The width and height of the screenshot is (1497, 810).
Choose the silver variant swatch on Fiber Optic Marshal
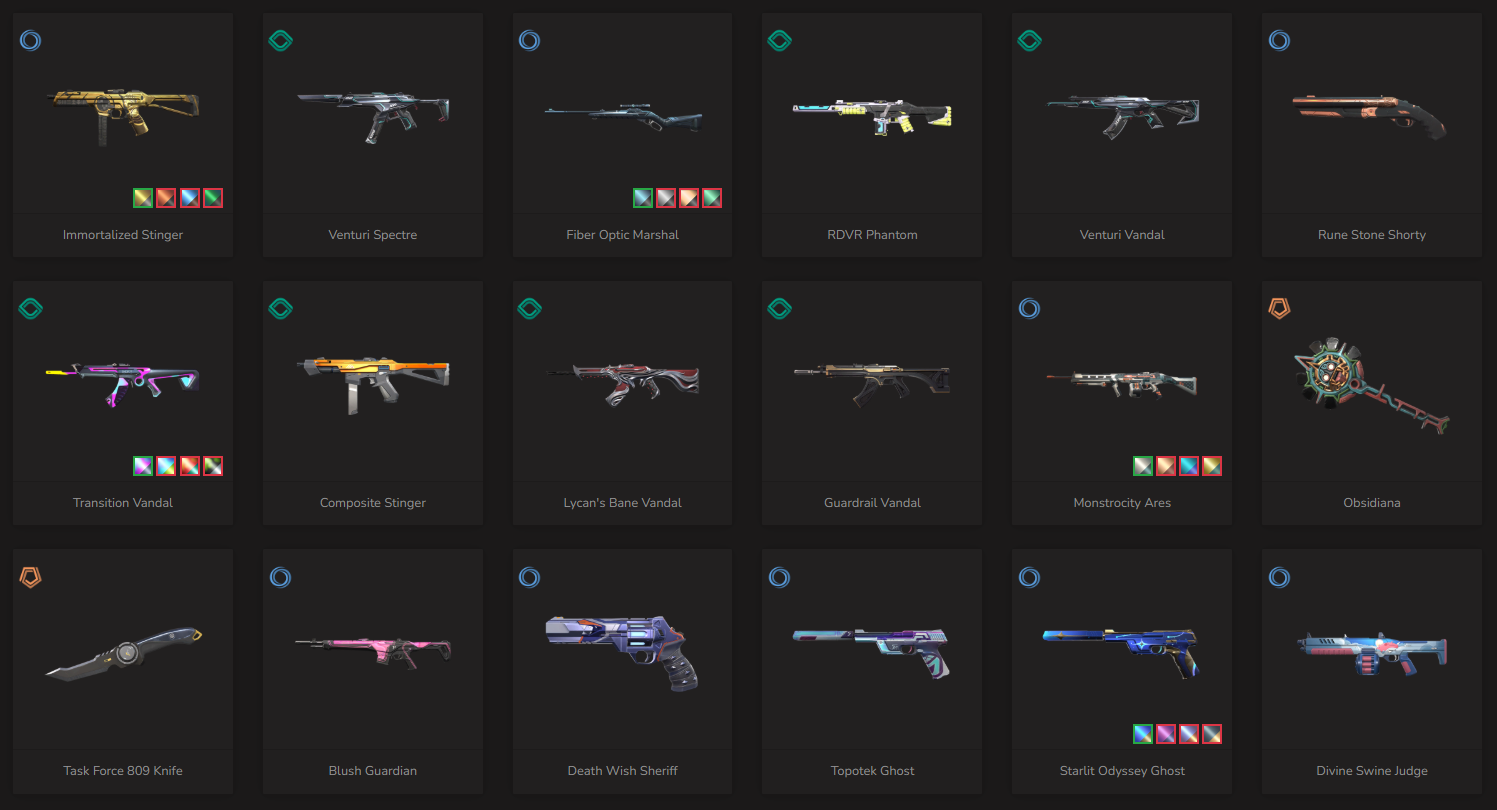[x=666, y=198]
